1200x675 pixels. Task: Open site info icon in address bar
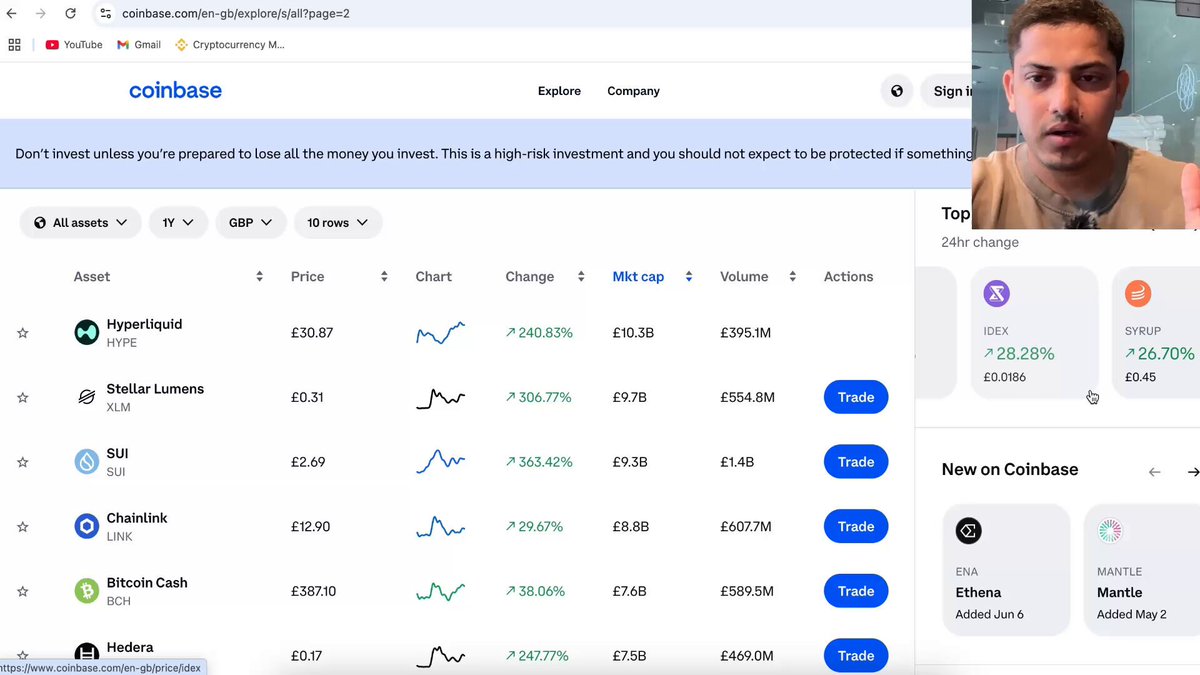point(105,14)
